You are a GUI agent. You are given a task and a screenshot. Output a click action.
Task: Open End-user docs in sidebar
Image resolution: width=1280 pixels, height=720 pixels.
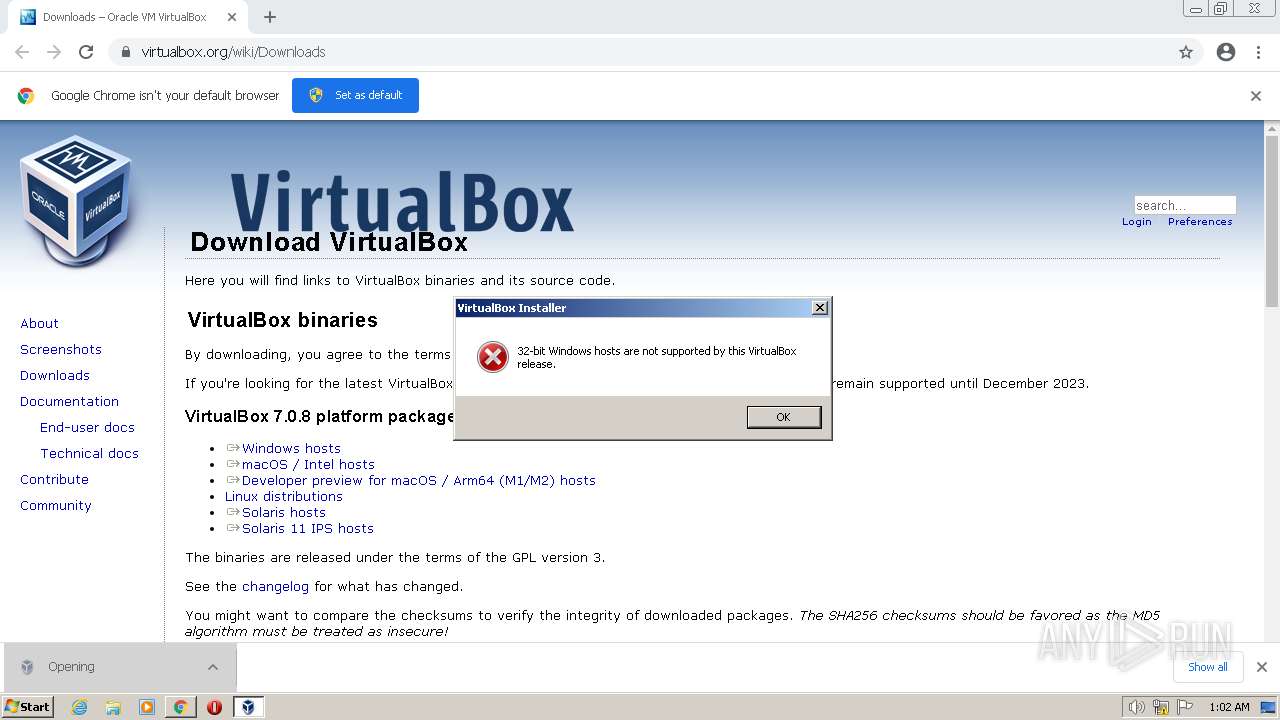(87, 427)
